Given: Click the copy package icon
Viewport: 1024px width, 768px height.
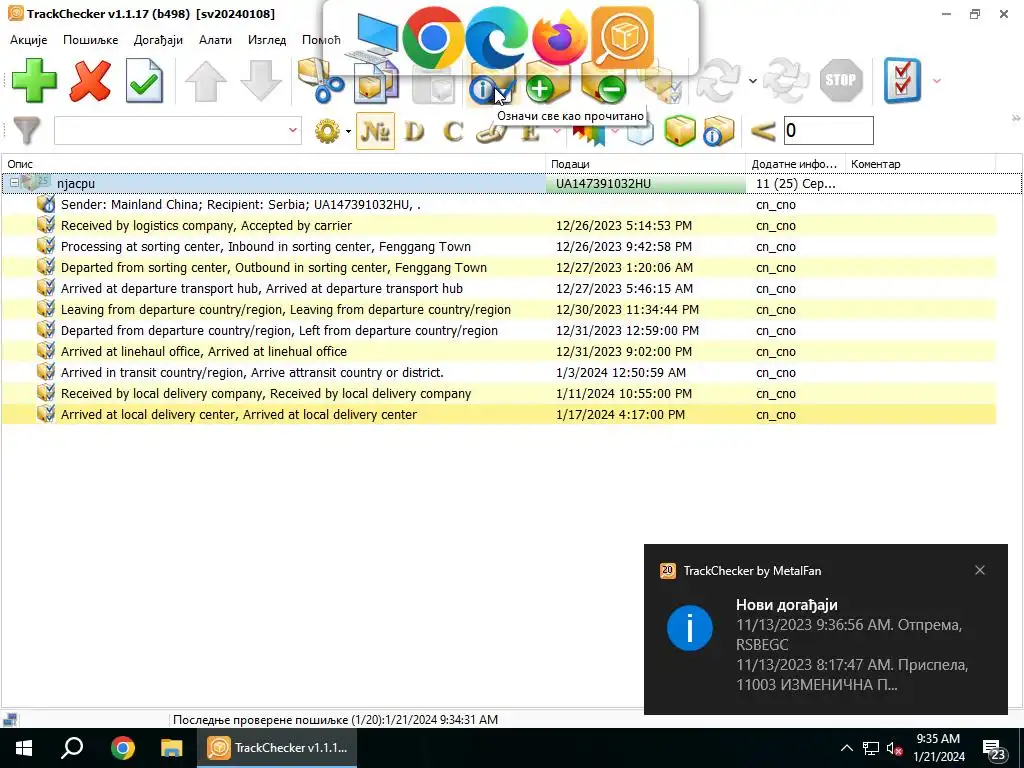Looking at the screenshot, I should click(376, 81).
